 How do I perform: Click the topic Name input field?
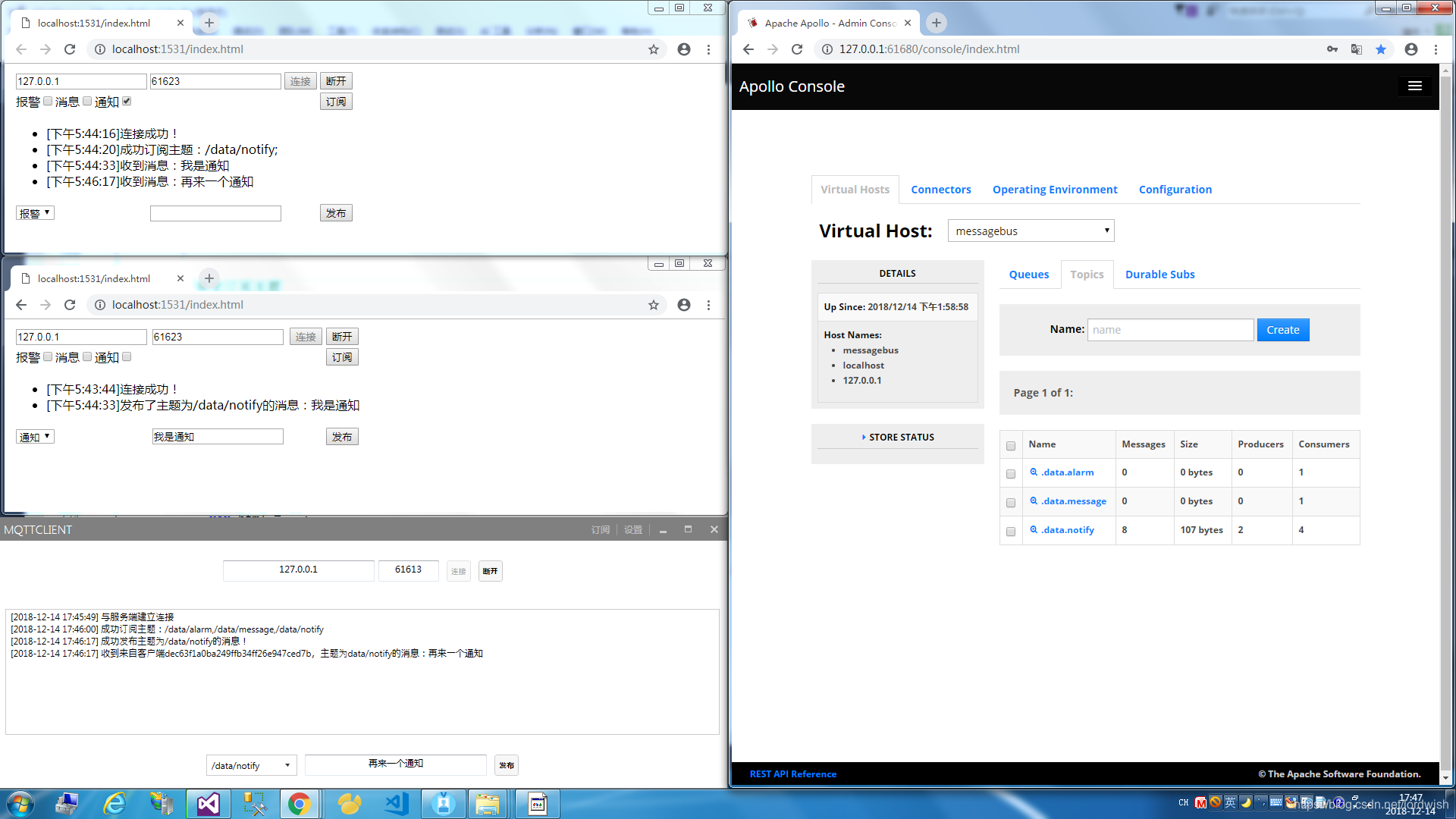pyautogui.click(x=1169, y=330)
